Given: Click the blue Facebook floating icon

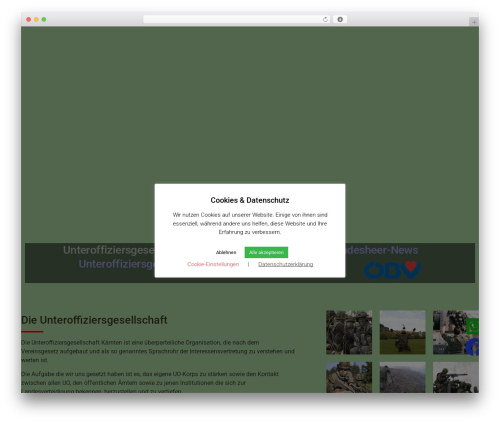Looking at the screenshot, I should click(x=472, y=347).
